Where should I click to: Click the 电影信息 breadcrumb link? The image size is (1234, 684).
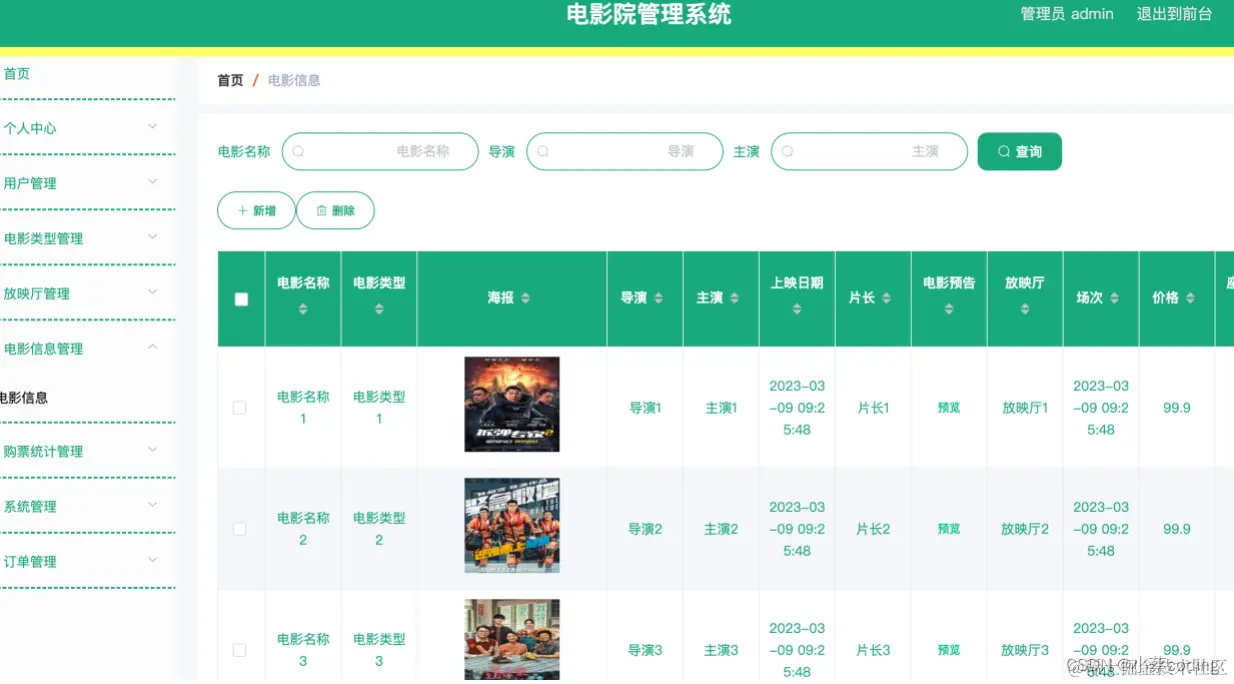pos(293,80)
